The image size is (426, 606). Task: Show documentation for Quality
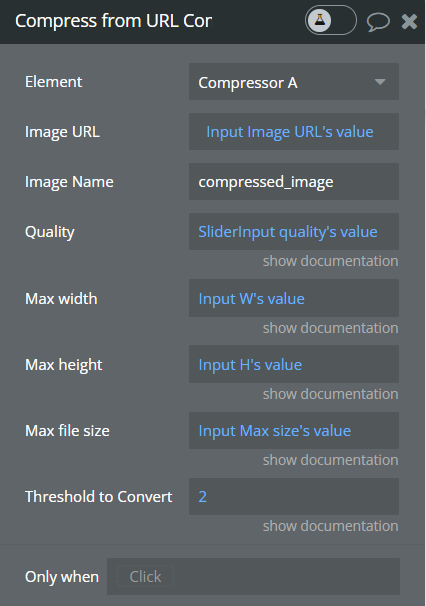pos(331,261)
